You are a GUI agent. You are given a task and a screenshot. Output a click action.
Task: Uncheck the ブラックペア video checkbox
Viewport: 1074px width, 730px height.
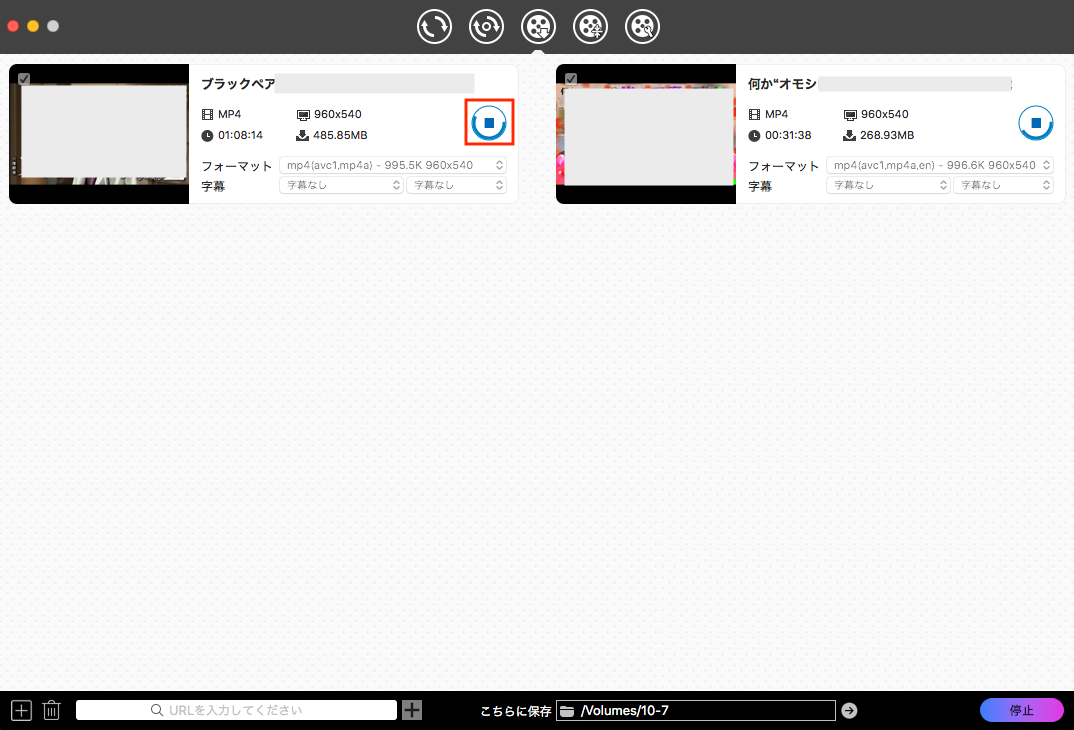click(x=24, y=78)
